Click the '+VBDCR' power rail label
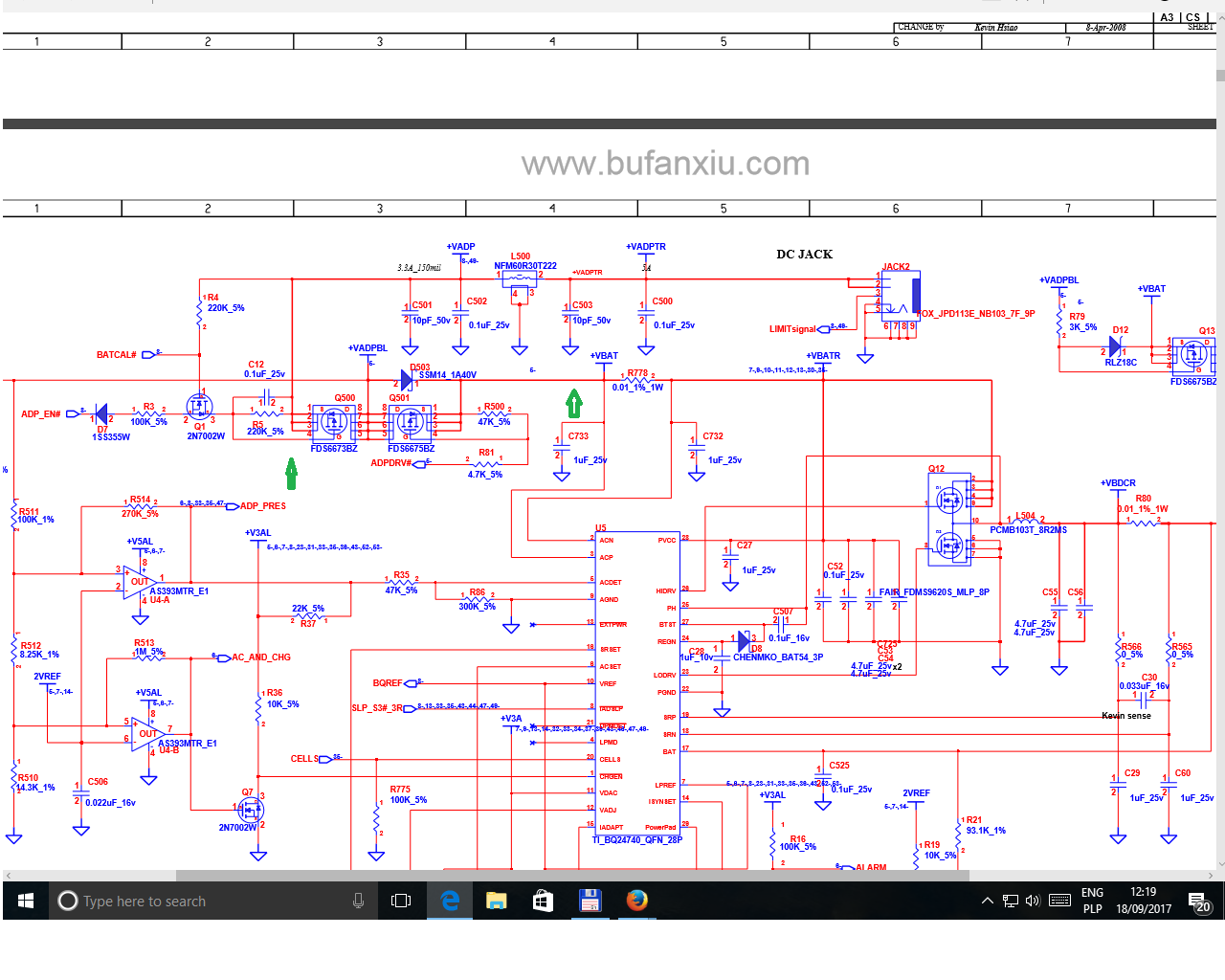The height and width of the screenshot is (980, 1225). (1118, 483)
